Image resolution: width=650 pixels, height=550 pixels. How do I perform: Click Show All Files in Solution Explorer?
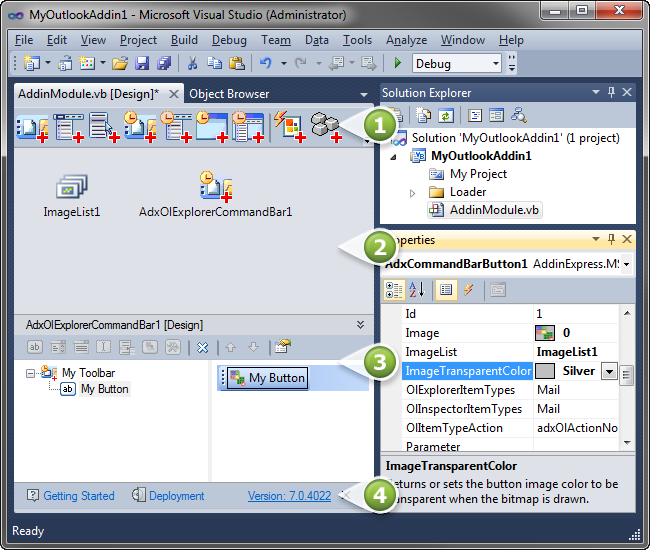[x=423, y=116]
